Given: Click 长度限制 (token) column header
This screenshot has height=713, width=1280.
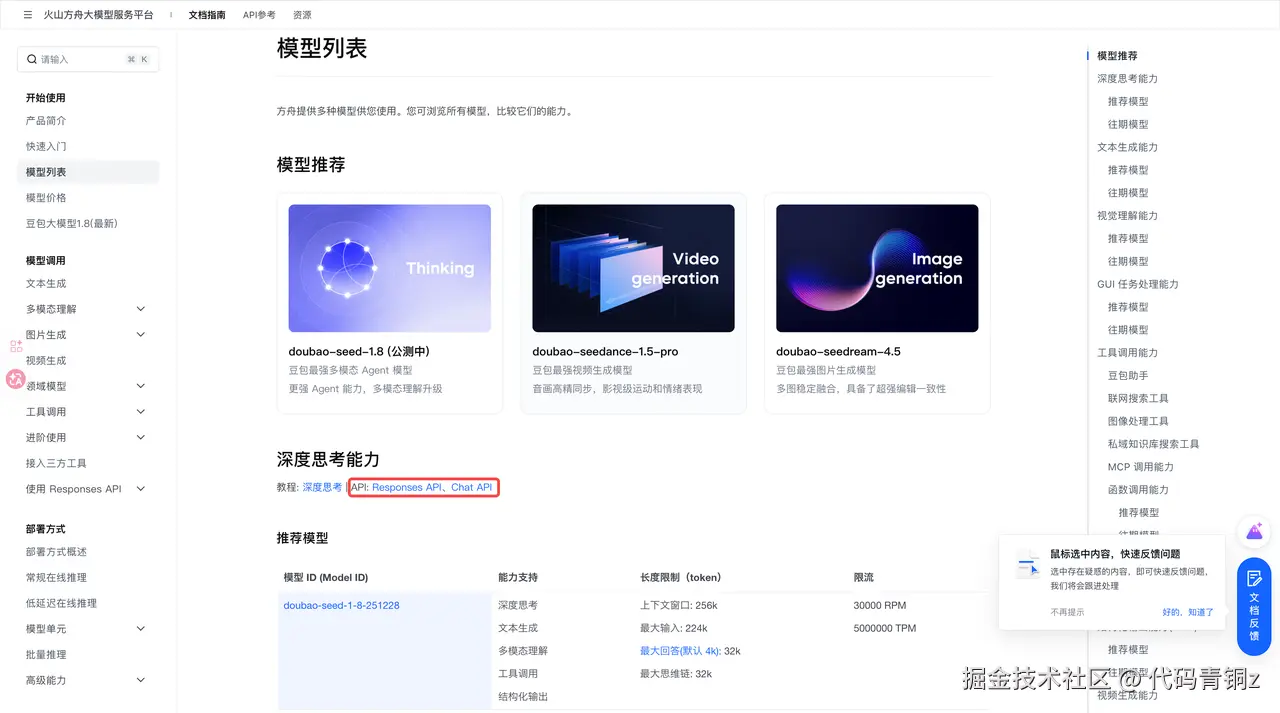Looking at the screenshot, I should tap(681, 578).
